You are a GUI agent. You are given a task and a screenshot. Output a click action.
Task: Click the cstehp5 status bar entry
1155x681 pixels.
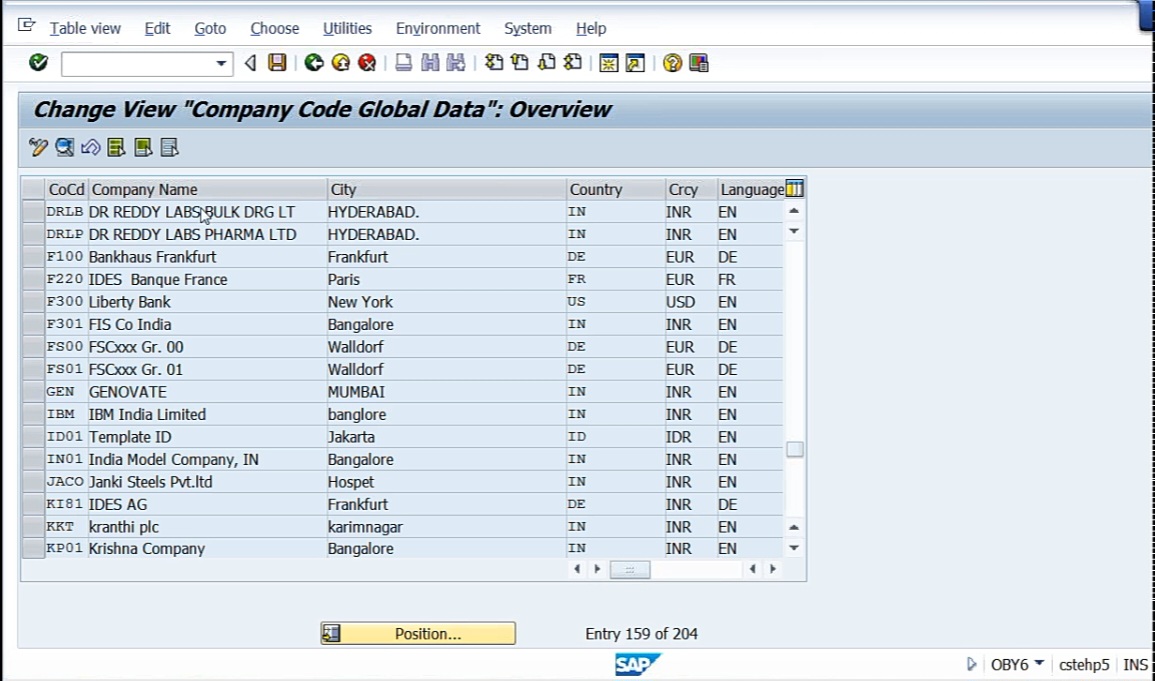coord(1084,665)
